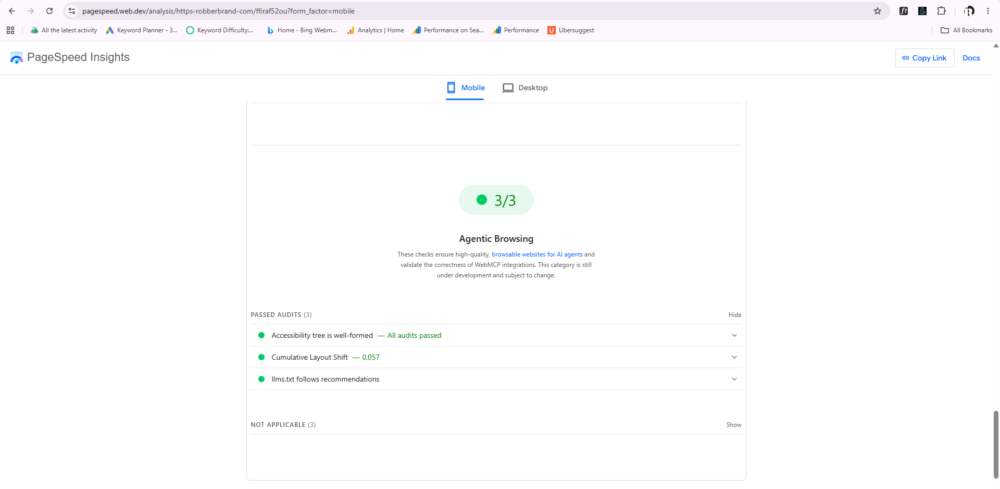Screen dimensions: 1000x489
Task: Open browsable websites for AI agents link
Action: (x=537, y=254)
